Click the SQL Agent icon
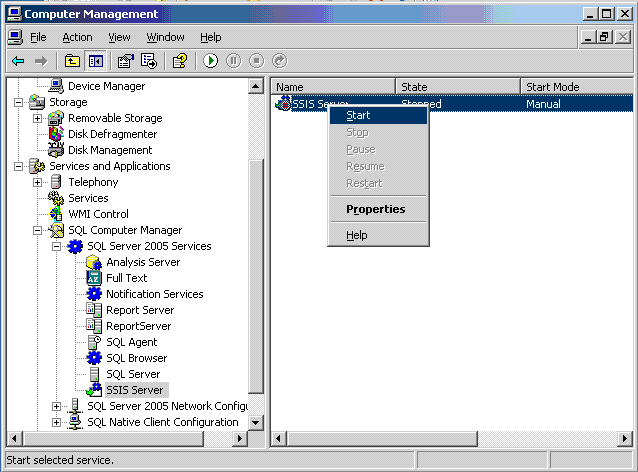 point(94,342)
